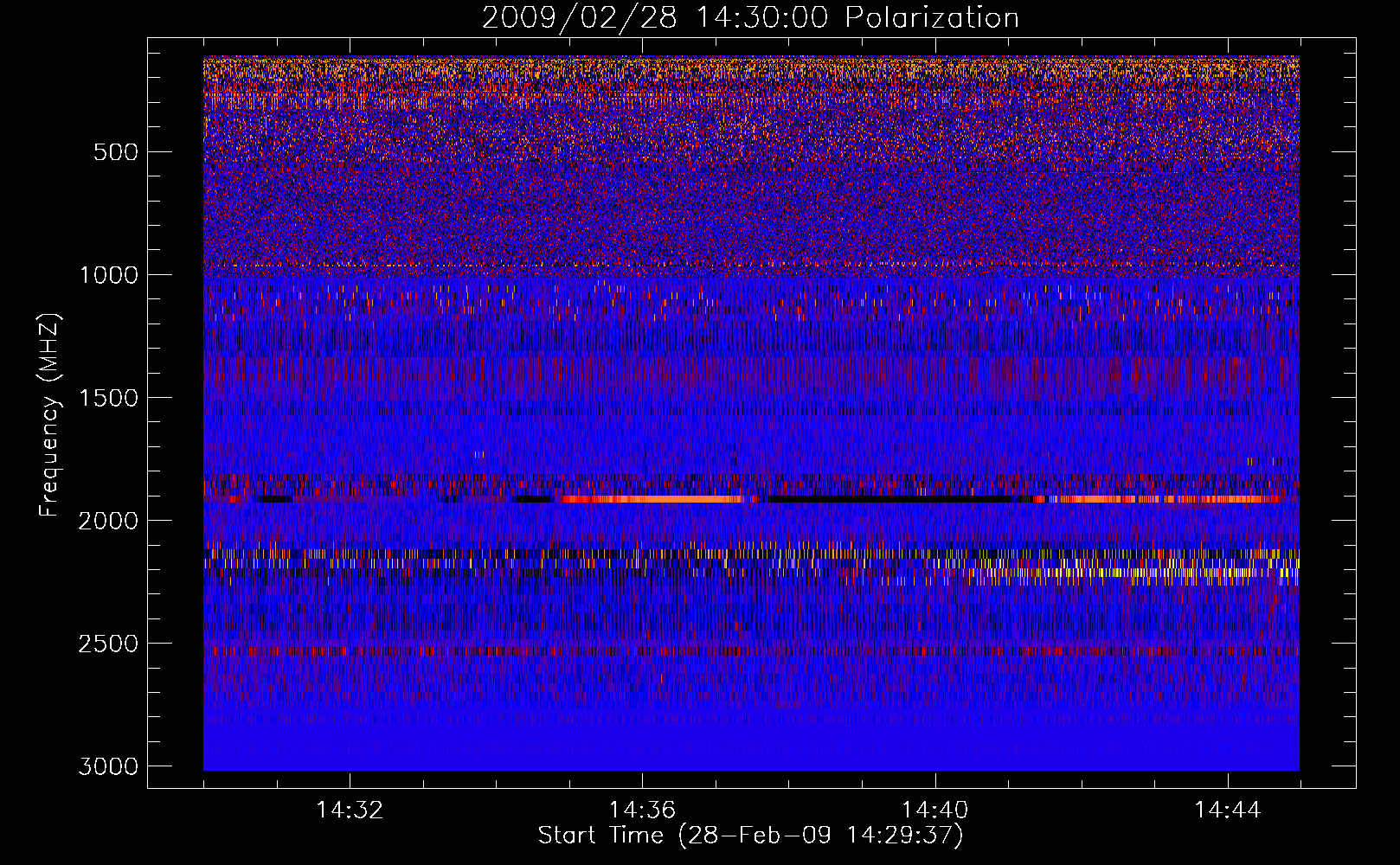Click the '1000' frequency tick label

108,275
